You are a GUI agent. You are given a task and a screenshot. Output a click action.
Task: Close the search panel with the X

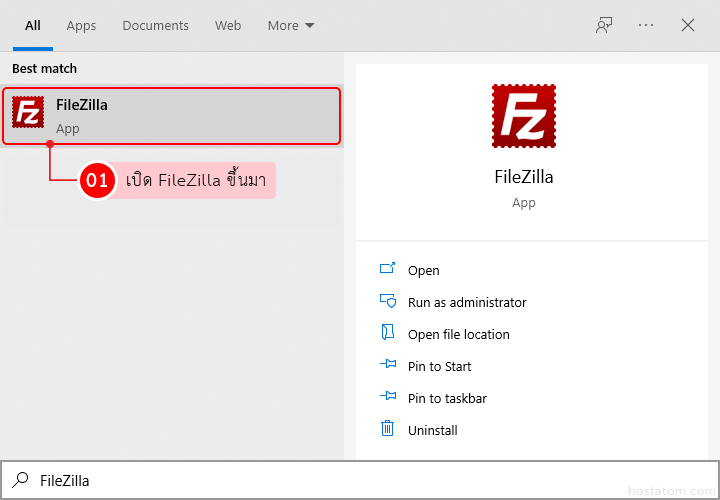tap(688, 25)
